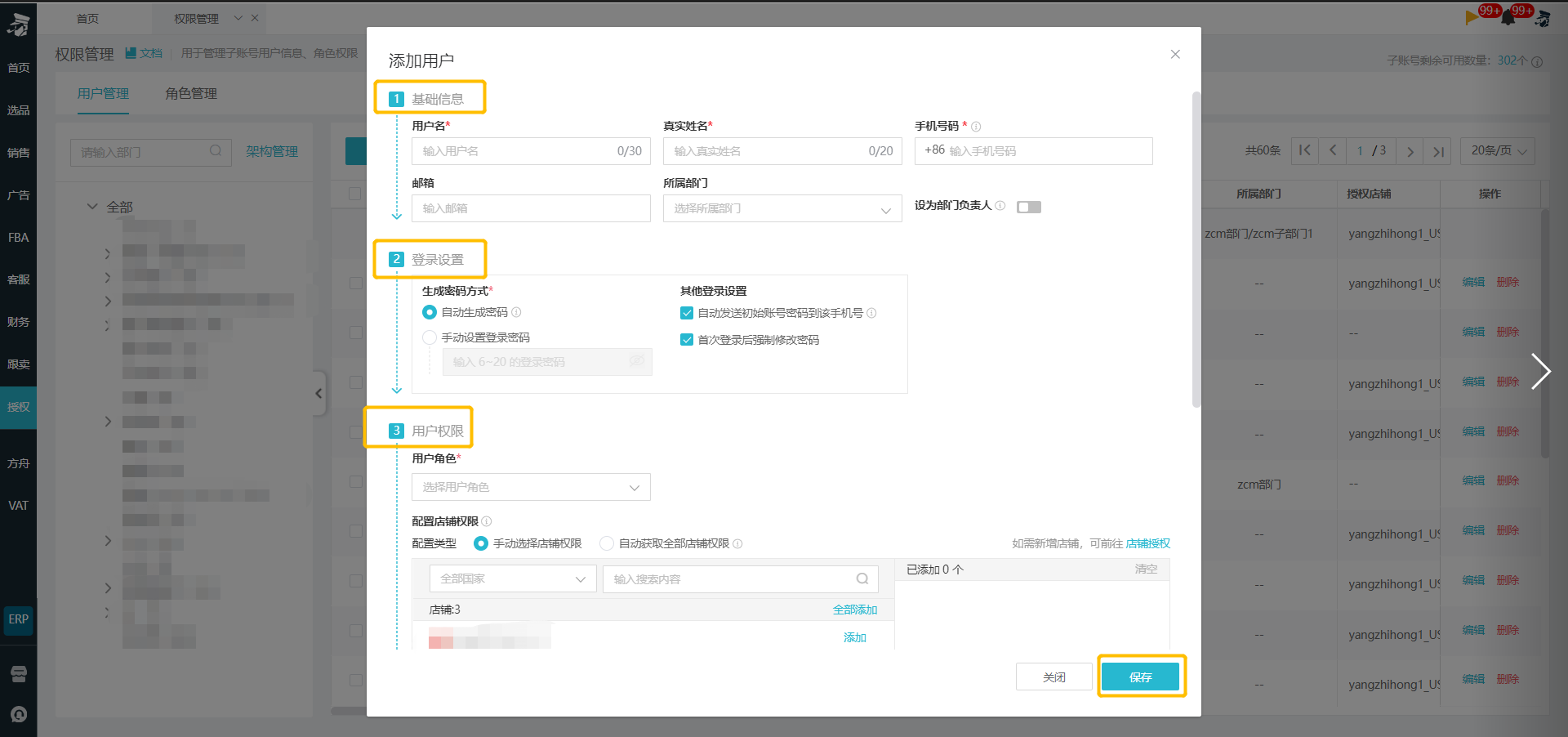Click into the 输入手机号码 input field
1568x737 pixels.
coord(1033,151)
